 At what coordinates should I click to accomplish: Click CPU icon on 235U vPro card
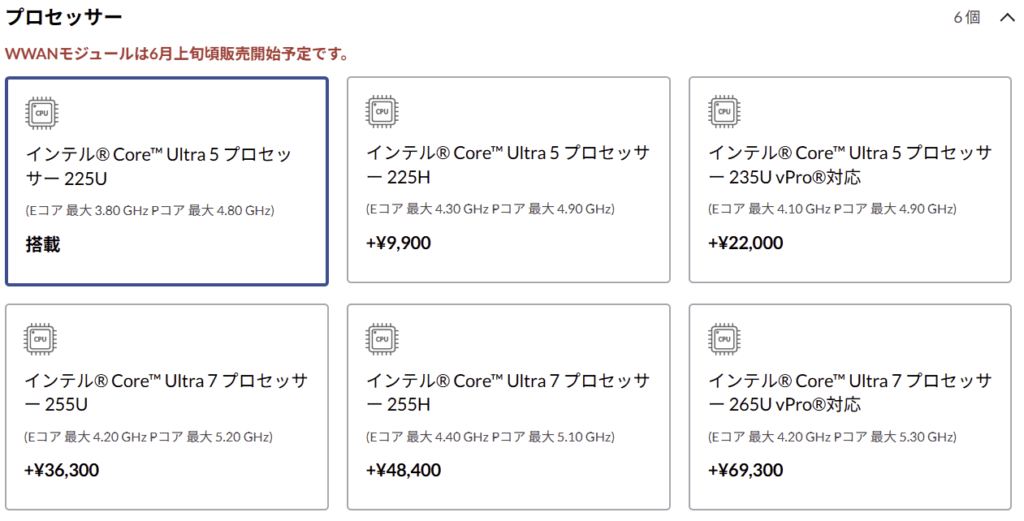pyautogui.click(x=724, y=112)
